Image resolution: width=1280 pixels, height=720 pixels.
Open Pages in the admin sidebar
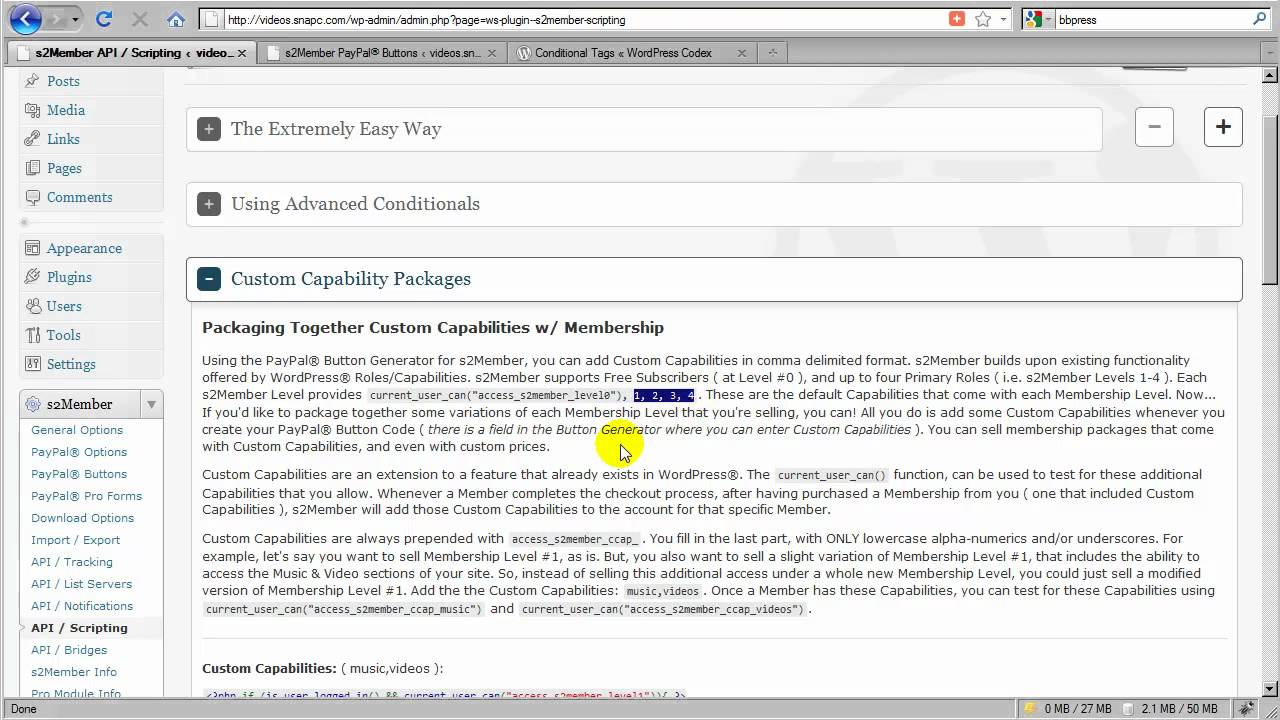pos(64,168)
